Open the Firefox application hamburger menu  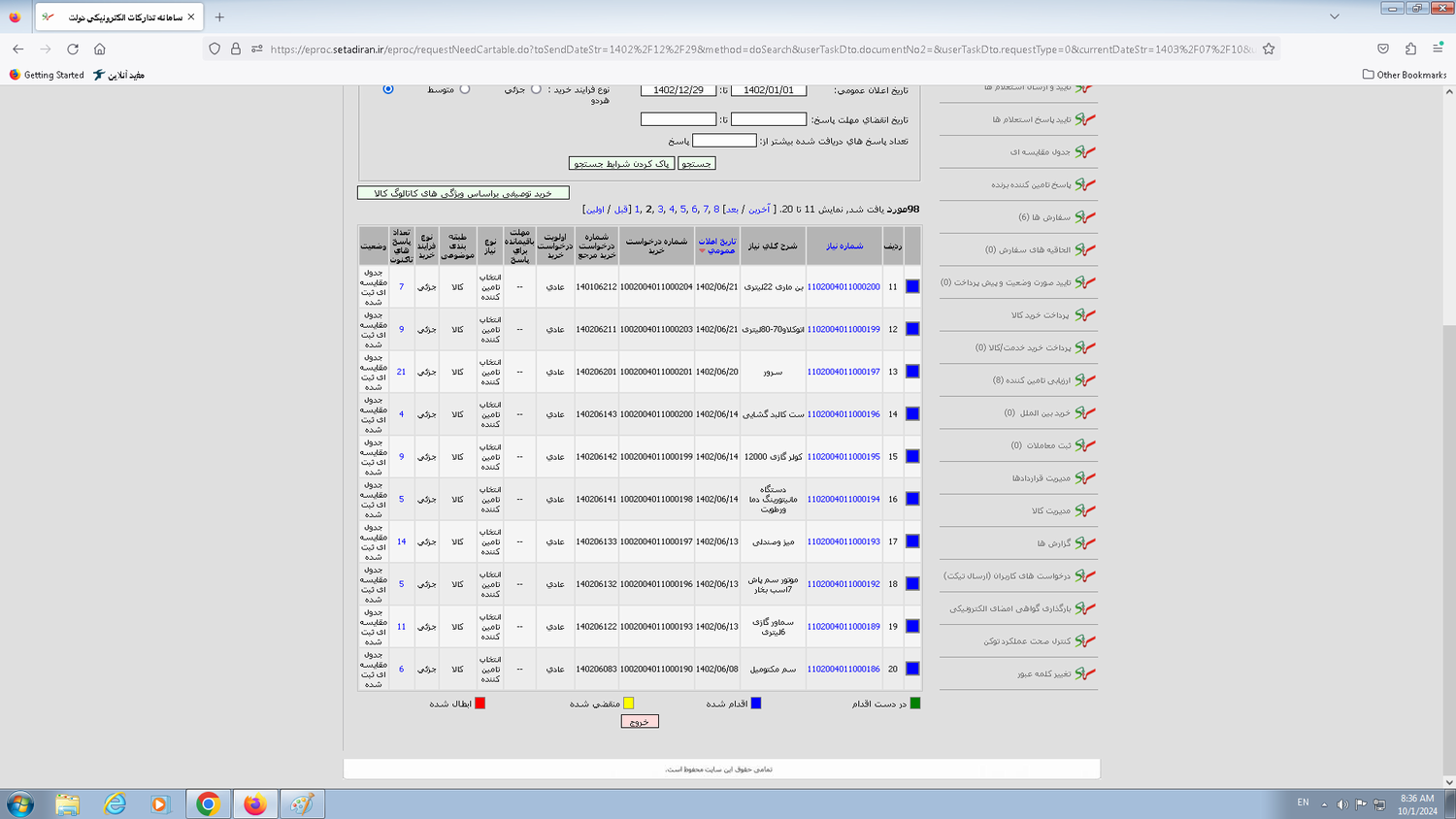pos(1438,49)
